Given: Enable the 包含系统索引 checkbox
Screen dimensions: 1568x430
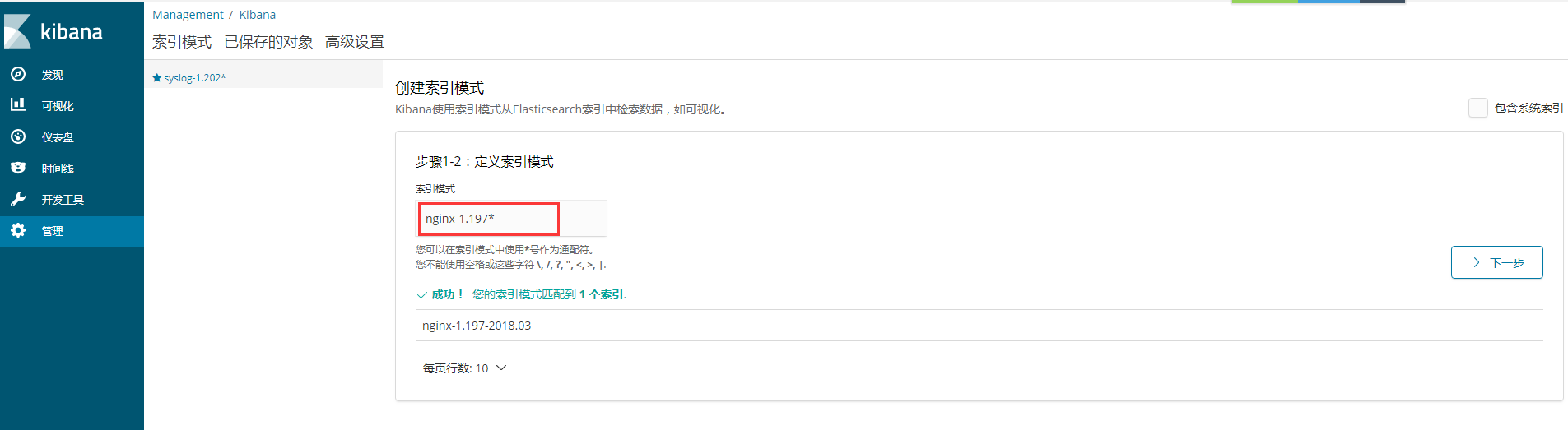Looking at the screenshot, I should pos(1477,108).
